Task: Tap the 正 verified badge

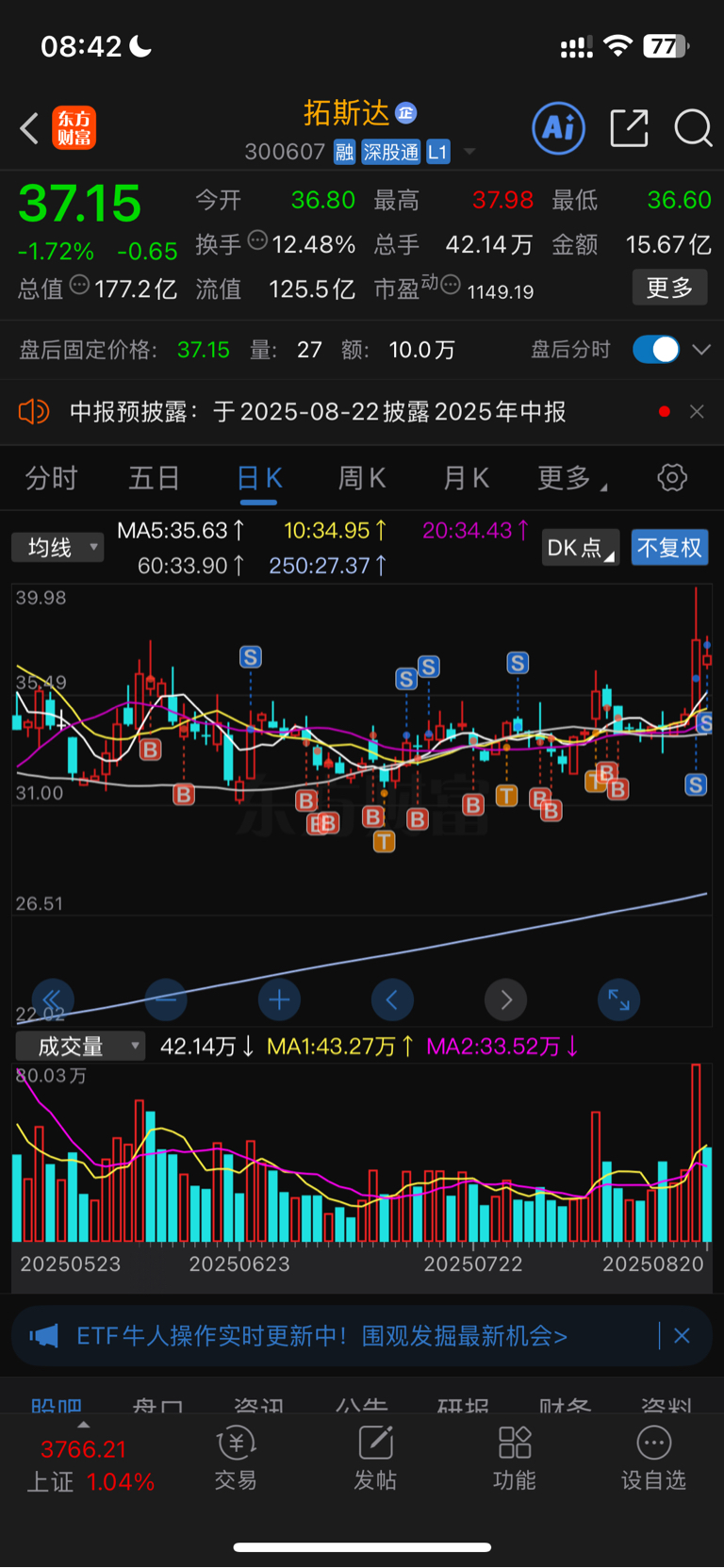Action: (x=405, y=113)
